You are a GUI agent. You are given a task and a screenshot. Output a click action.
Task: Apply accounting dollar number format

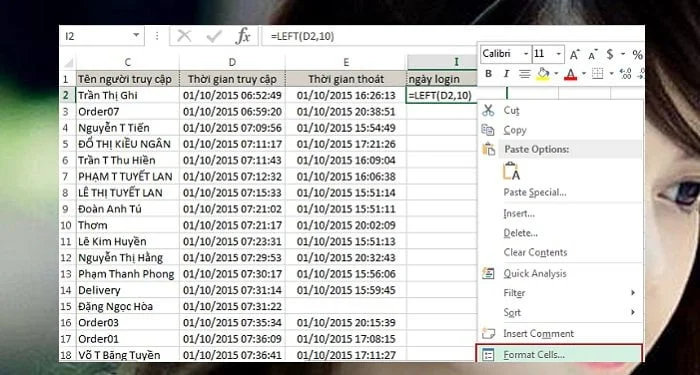coord(610,54)
